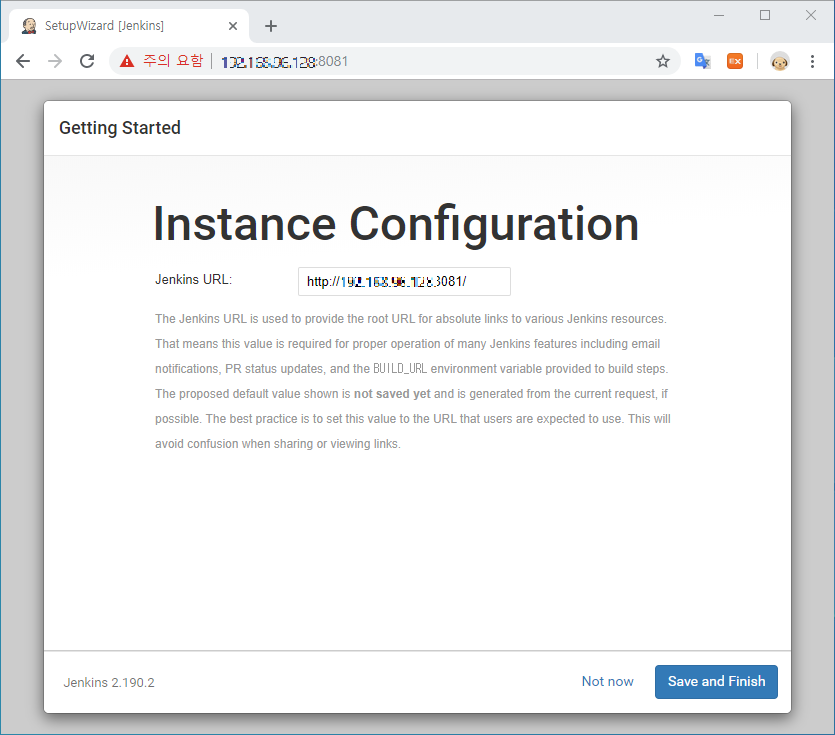Click the browser back arrow
This screenshot has height=735, width=835.
[x=23, y=61]
